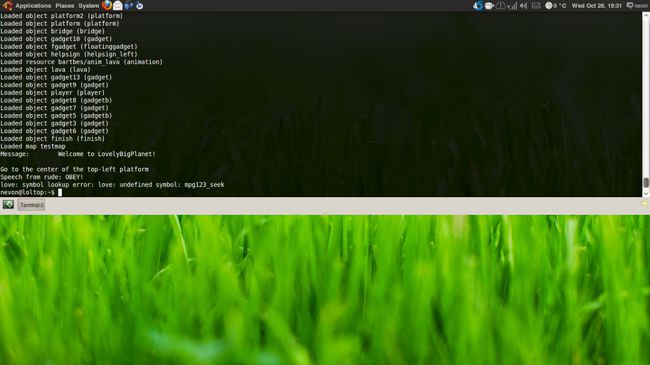This screenshot has height=365, width=650.
Task: Click the line "Loaded map testmap"
Action: (33, 146)
